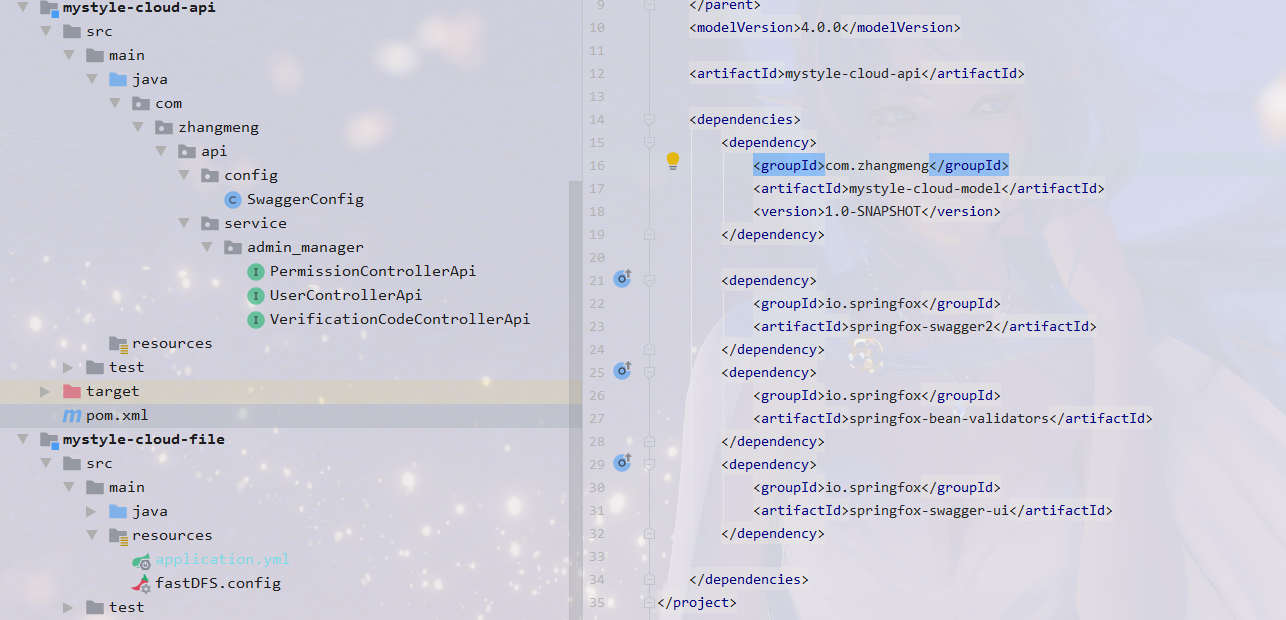Fold the dependencies block using its fold marker

tap(651, 119)
